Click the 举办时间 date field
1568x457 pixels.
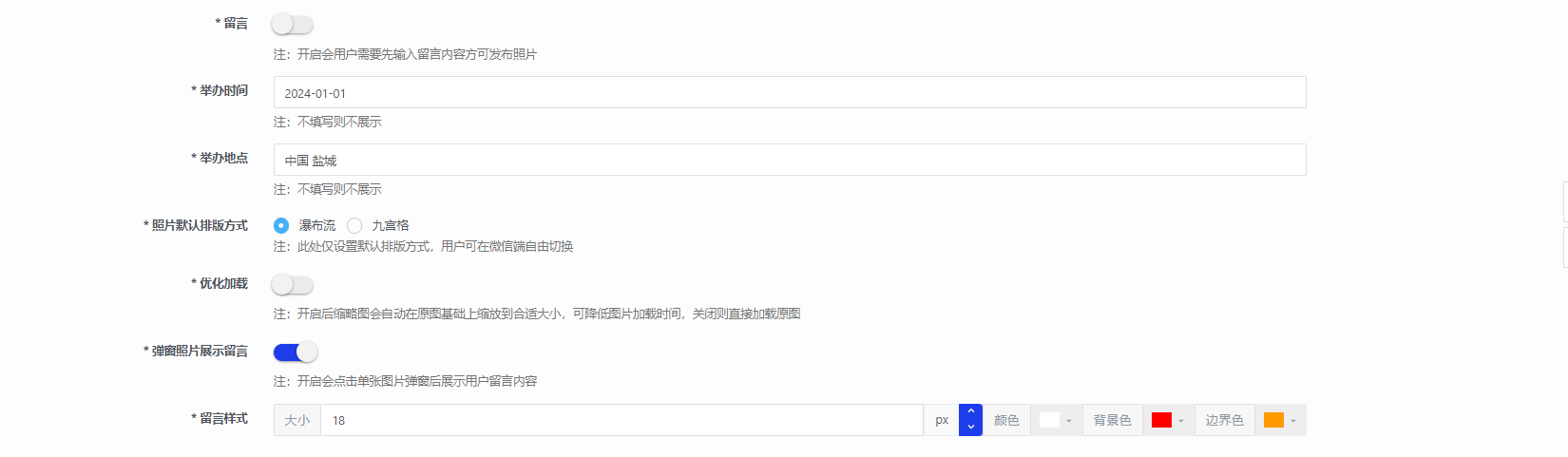pos(790,92)
